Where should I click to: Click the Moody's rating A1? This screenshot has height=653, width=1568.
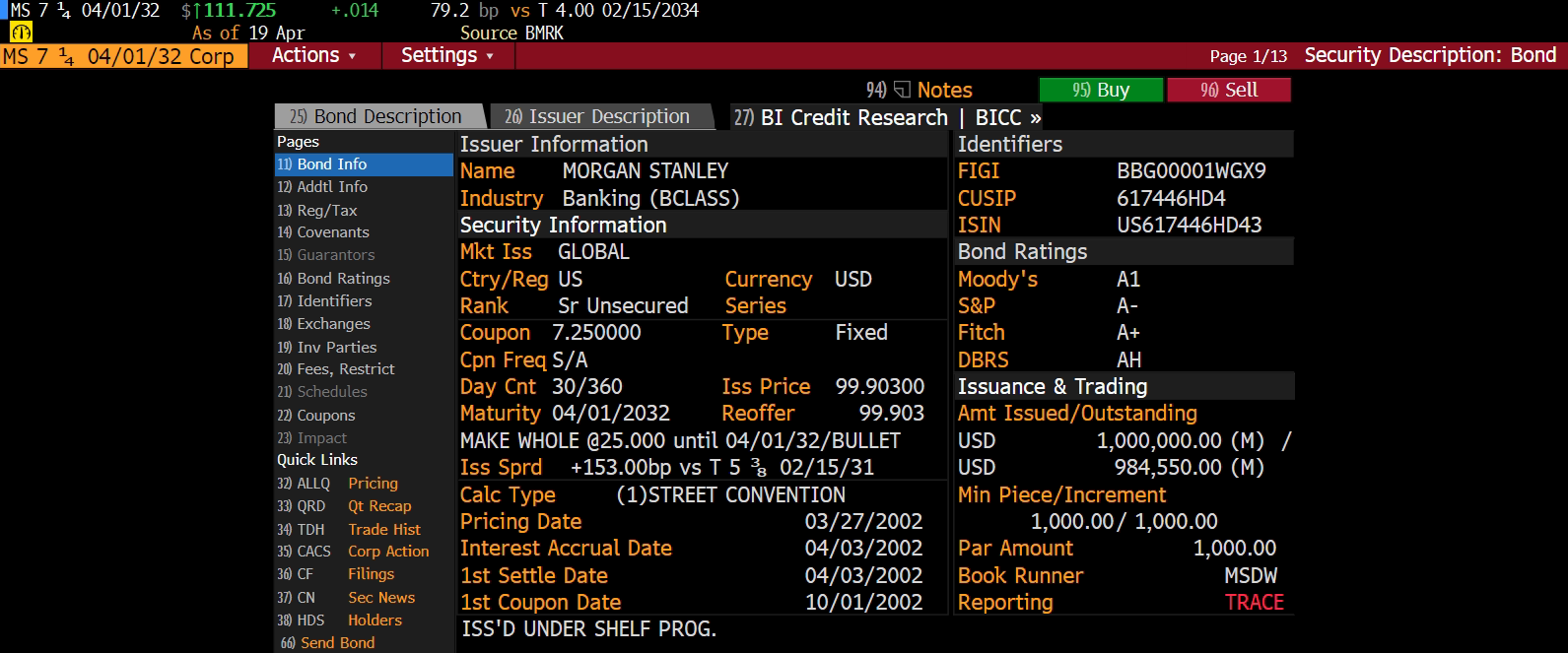tap(1128, 280)
